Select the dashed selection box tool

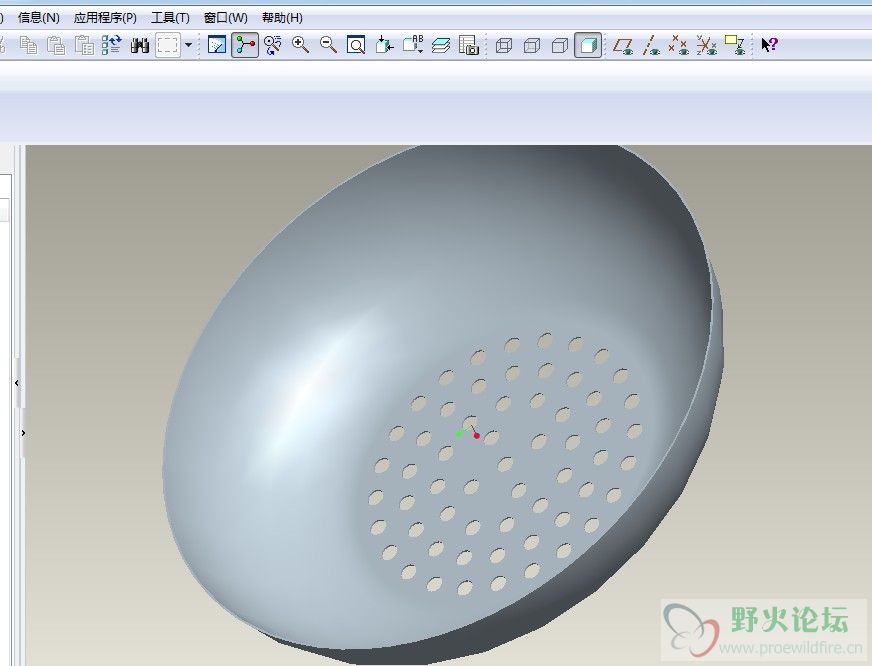point(167,45)
